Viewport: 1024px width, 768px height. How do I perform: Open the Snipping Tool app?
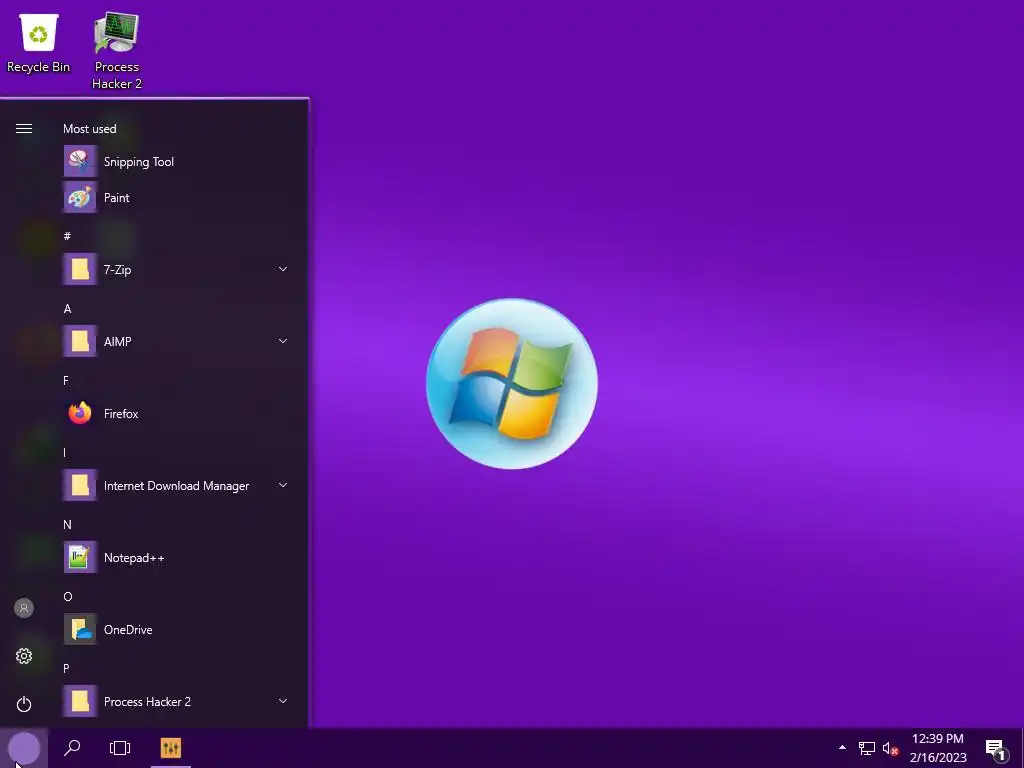click(x=176, y=161)
